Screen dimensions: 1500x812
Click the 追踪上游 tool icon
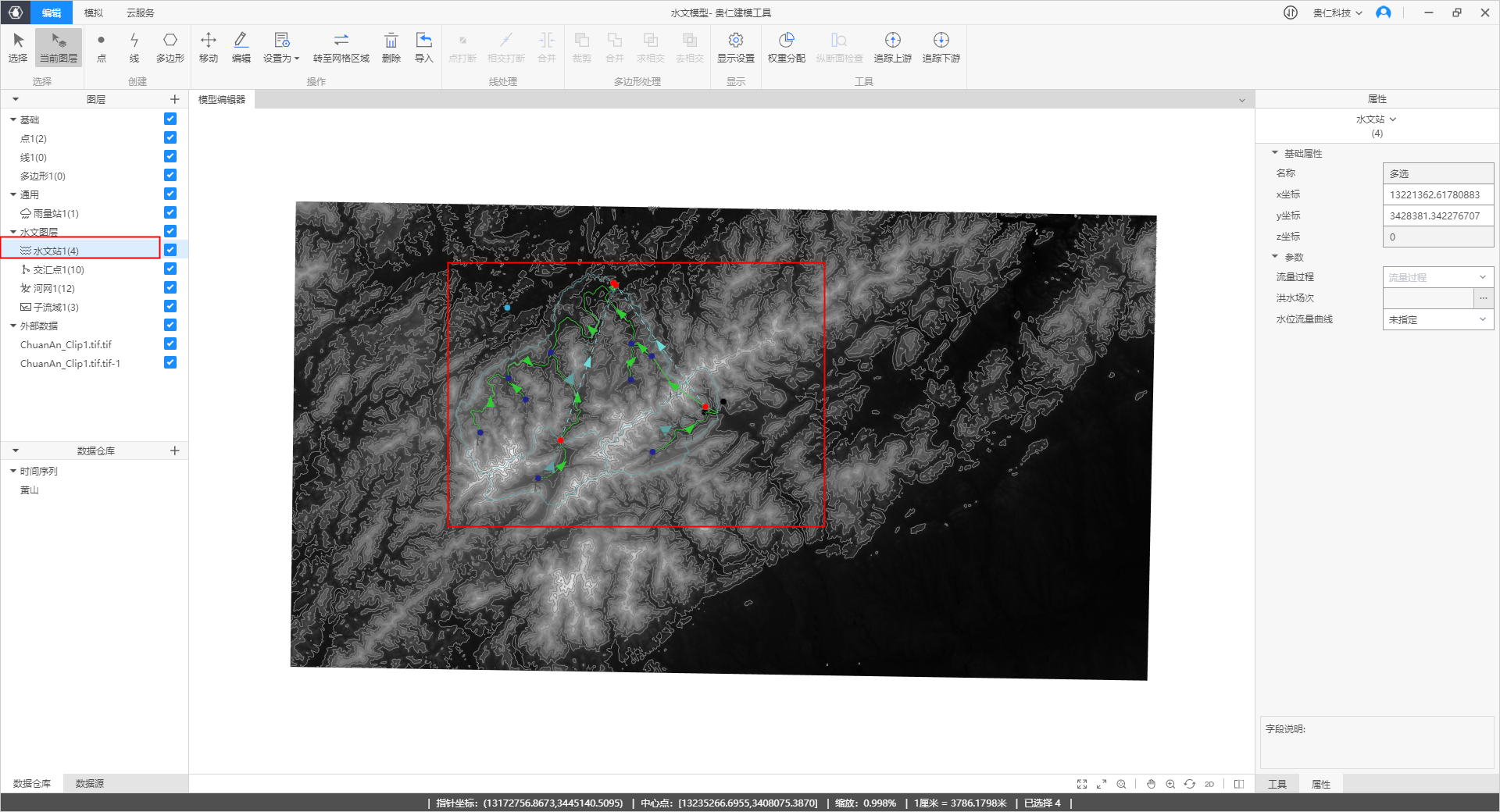[x=892, y=47]
